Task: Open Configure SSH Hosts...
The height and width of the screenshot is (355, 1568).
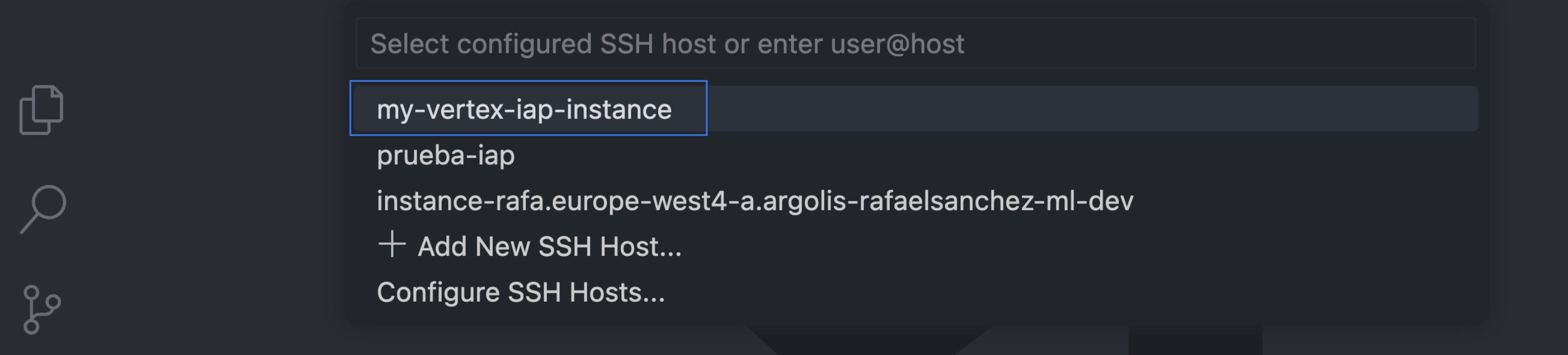Action: pos(521,293)
